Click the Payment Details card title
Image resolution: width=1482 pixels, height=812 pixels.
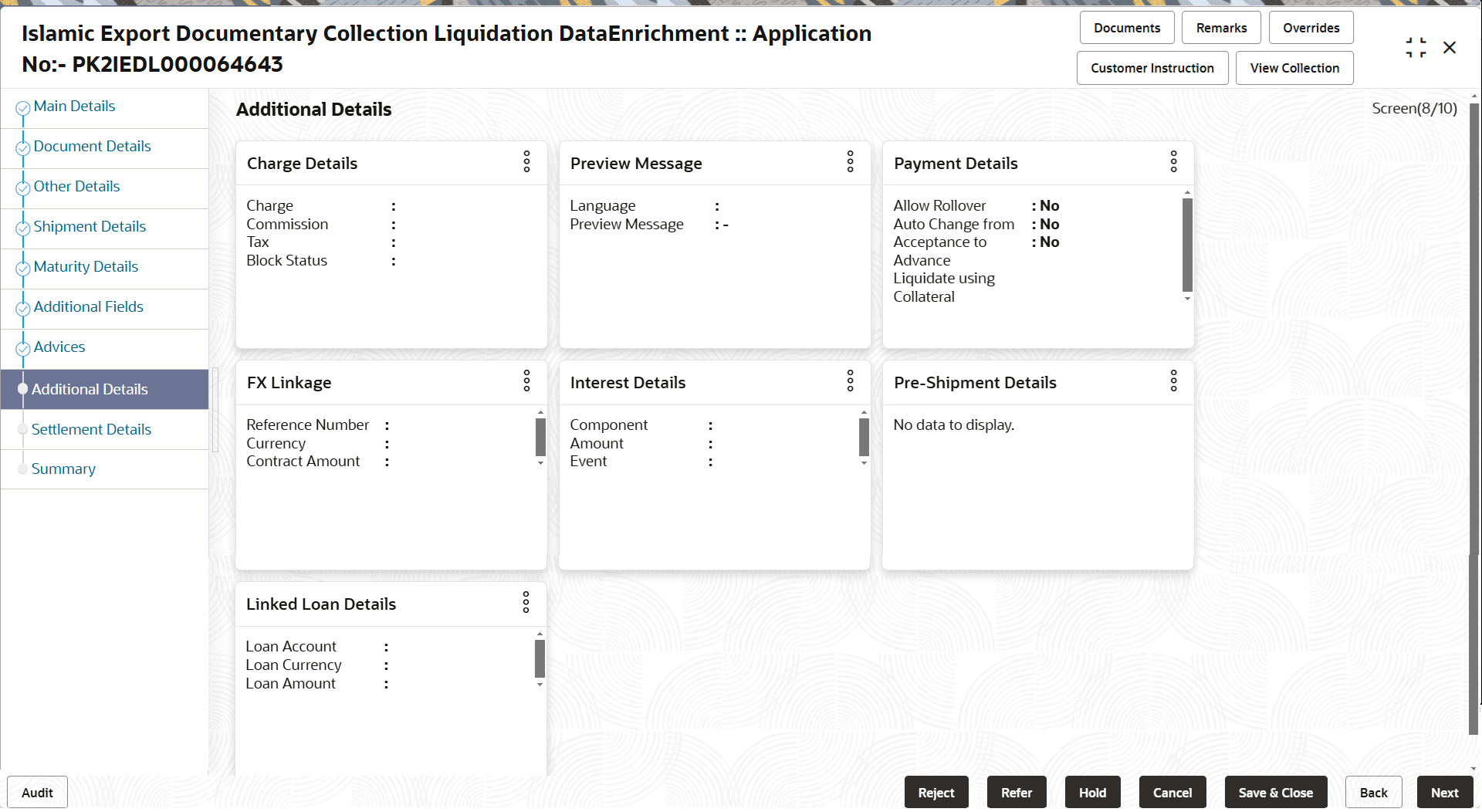[x=956, y=164]
